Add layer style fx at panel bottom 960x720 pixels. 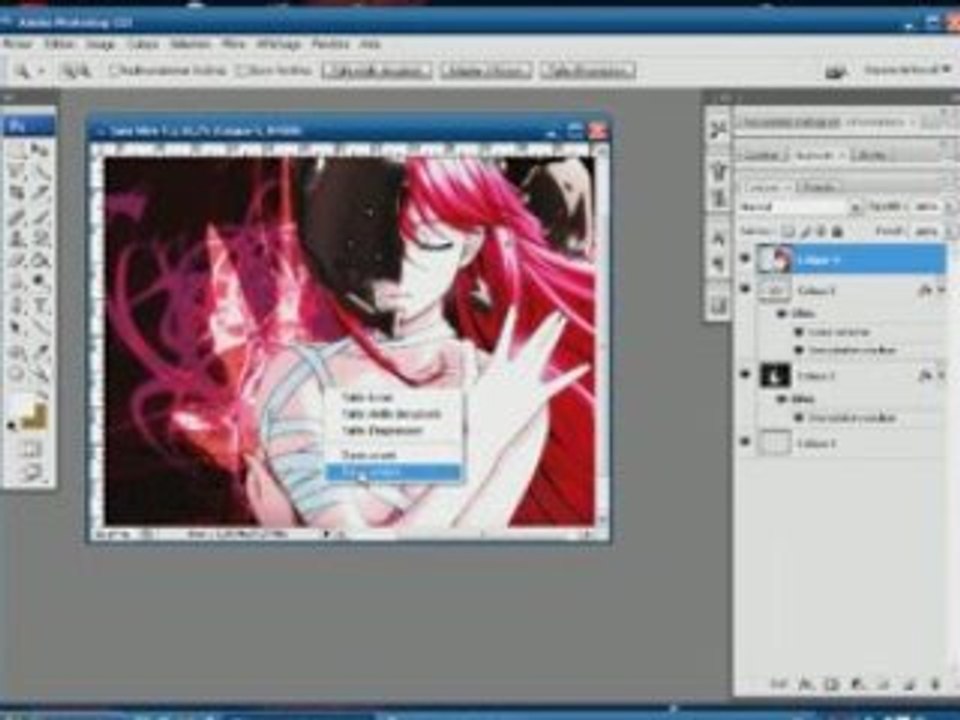(x=806, y=684)
